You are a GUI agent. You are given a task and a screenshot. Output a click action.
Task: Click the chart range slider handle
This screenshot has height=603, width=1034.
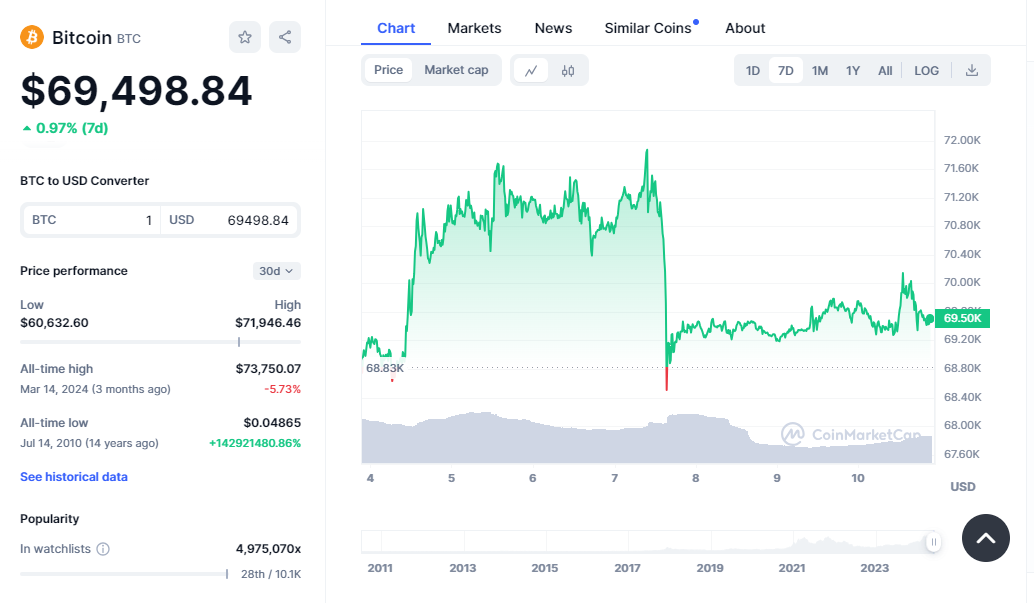933,542
